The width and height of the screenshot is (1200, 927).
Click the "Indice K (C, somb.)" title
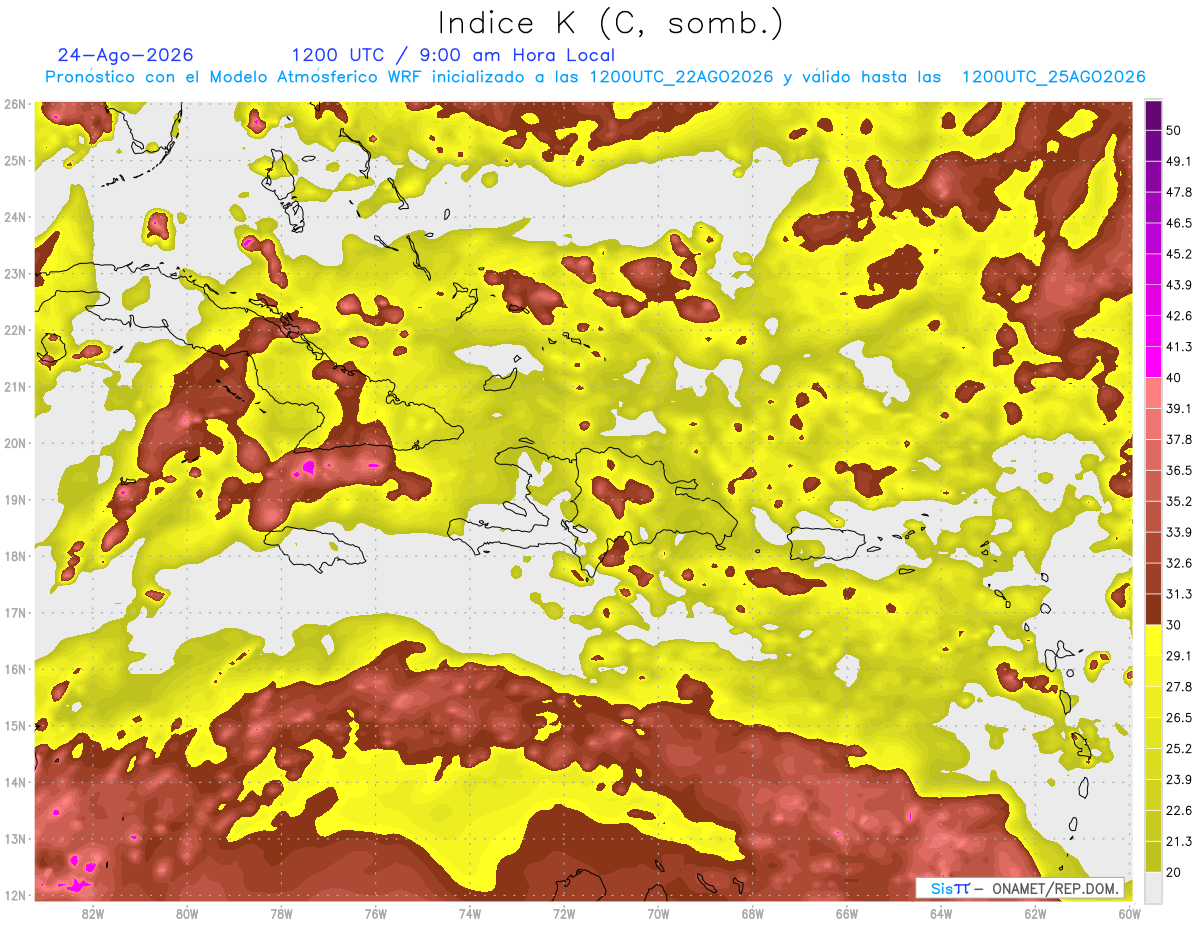point(610,23)
